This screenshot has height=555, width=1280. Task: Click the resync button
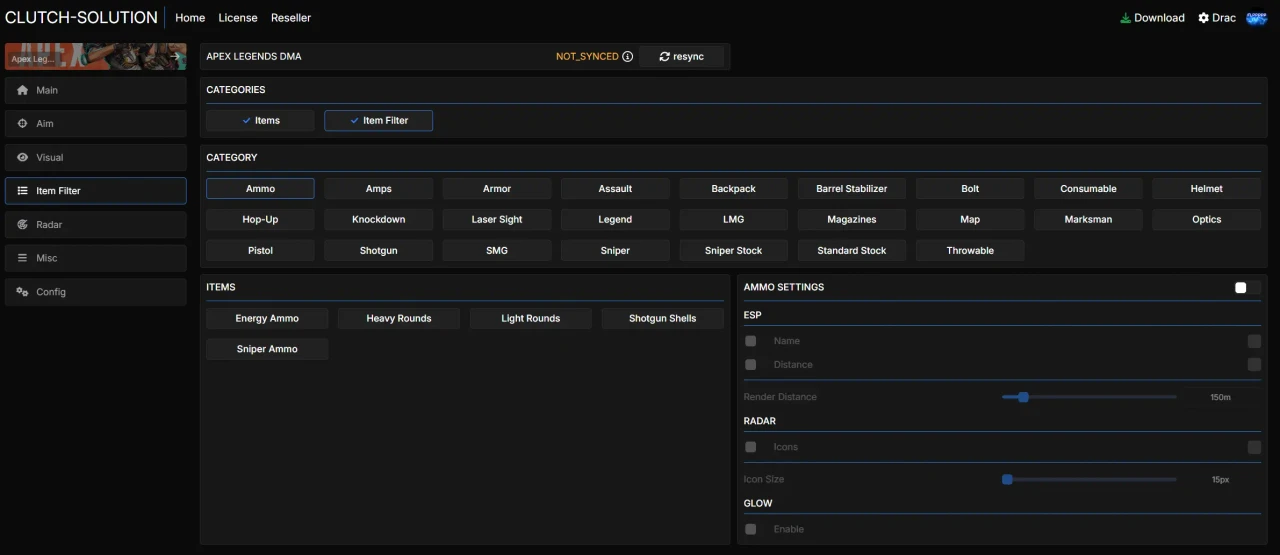681,57
